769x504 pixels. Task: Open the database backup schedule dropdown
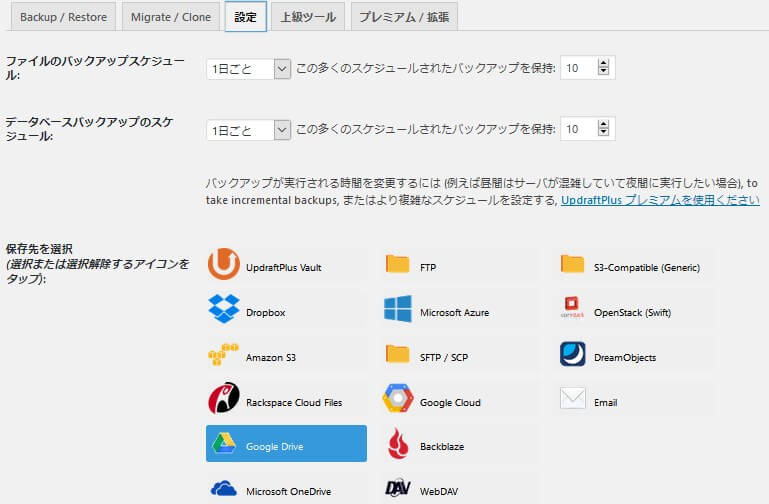(248, 129)
